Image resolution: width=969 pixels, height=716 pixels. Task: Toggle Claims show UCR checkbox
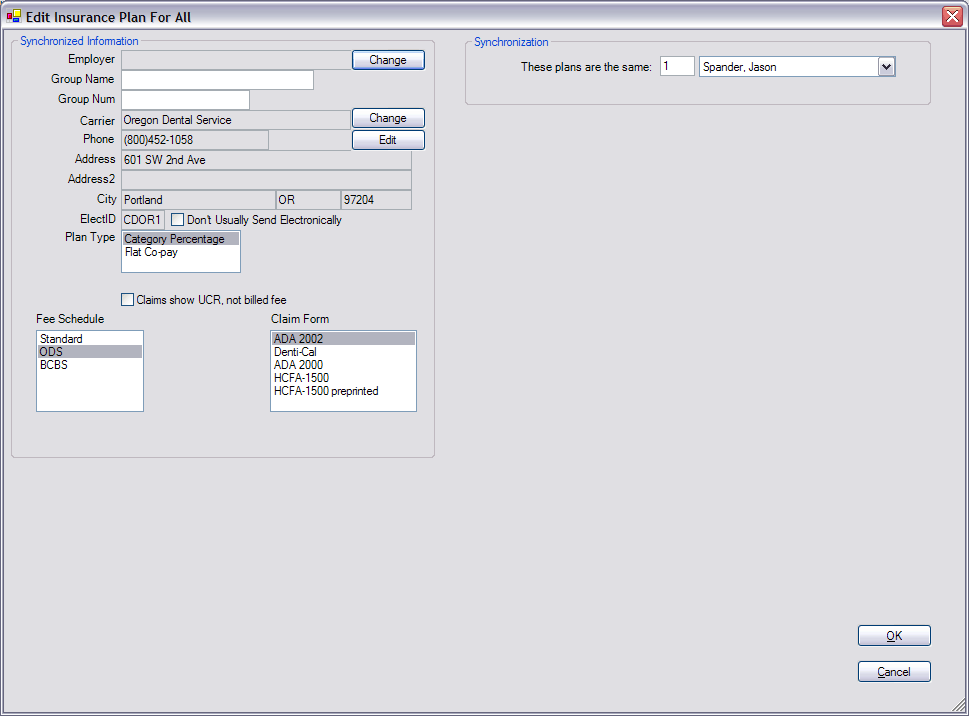(127, 299)
